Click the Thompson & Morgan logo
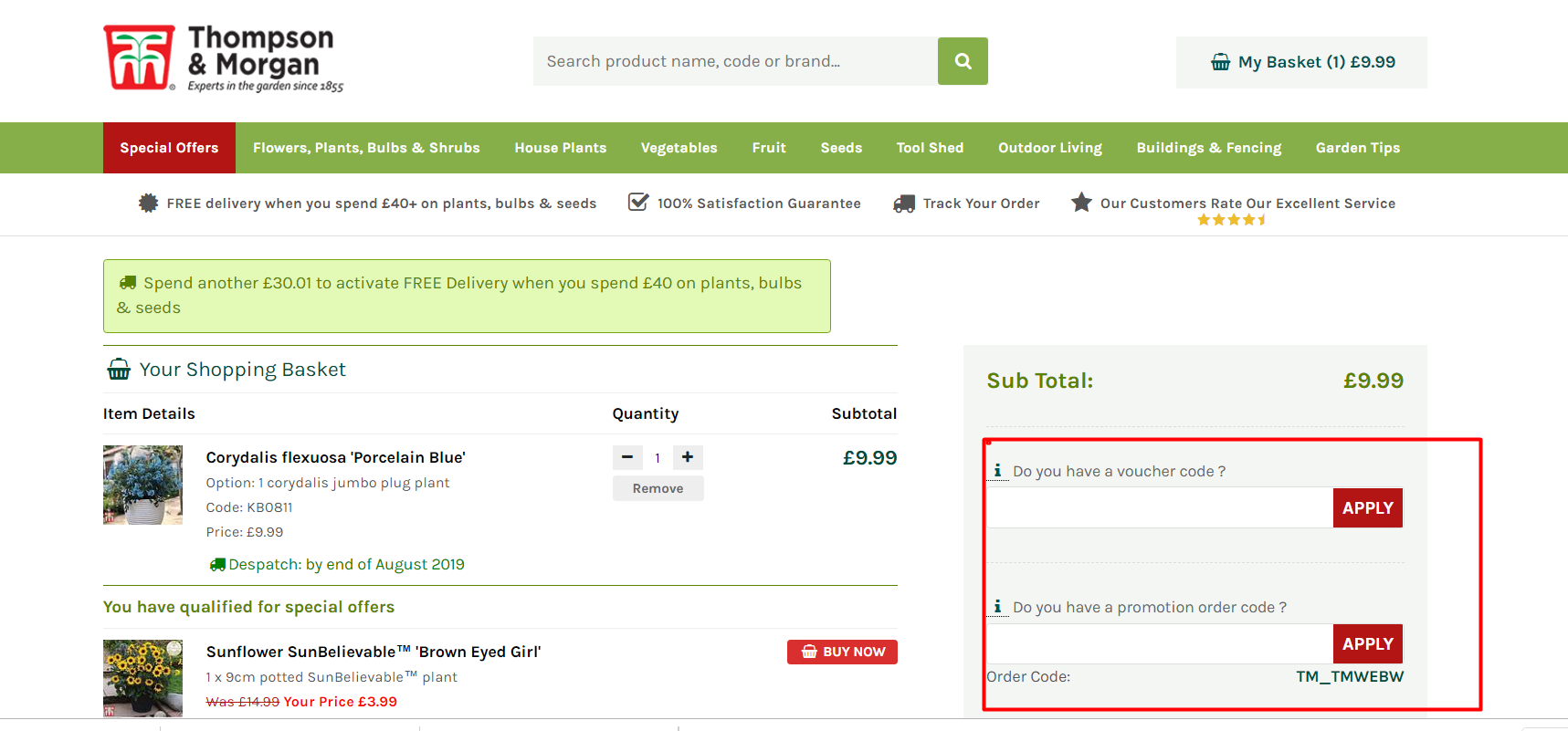 pos(223,59)
